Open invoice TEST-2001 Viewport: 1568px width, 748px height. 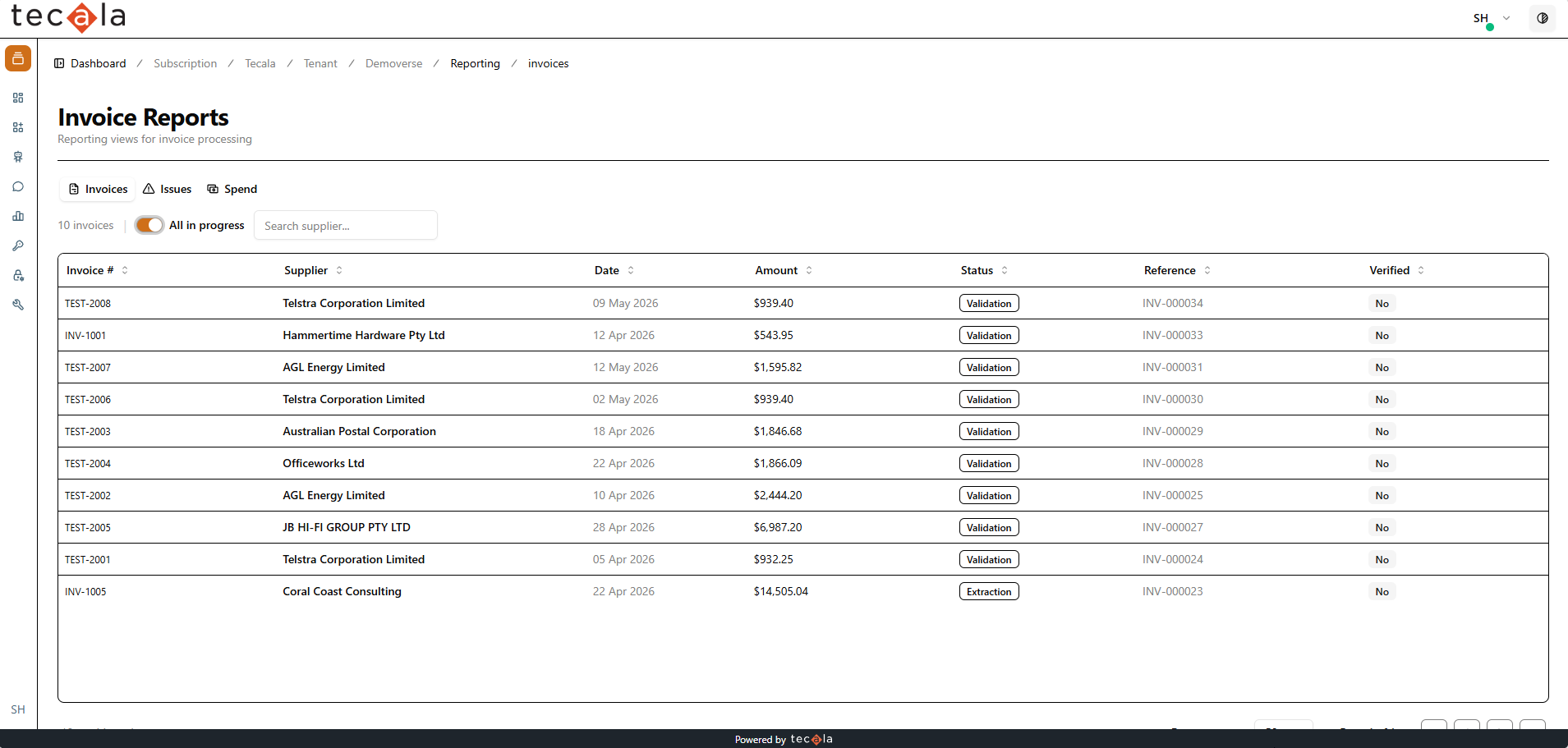(x=88, y=559)
